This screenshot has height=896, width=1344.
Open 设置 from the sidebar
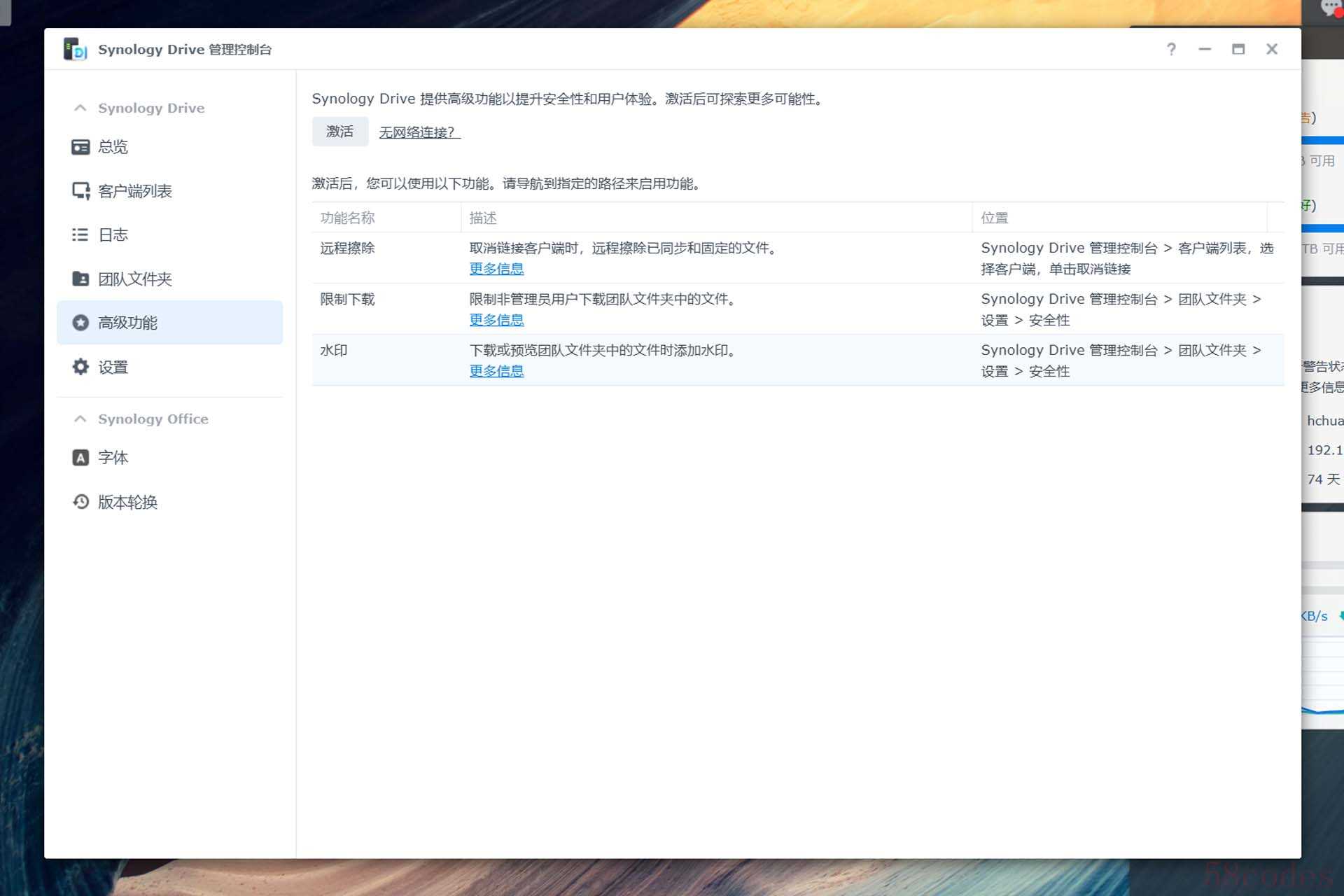[x=170, y=367]
